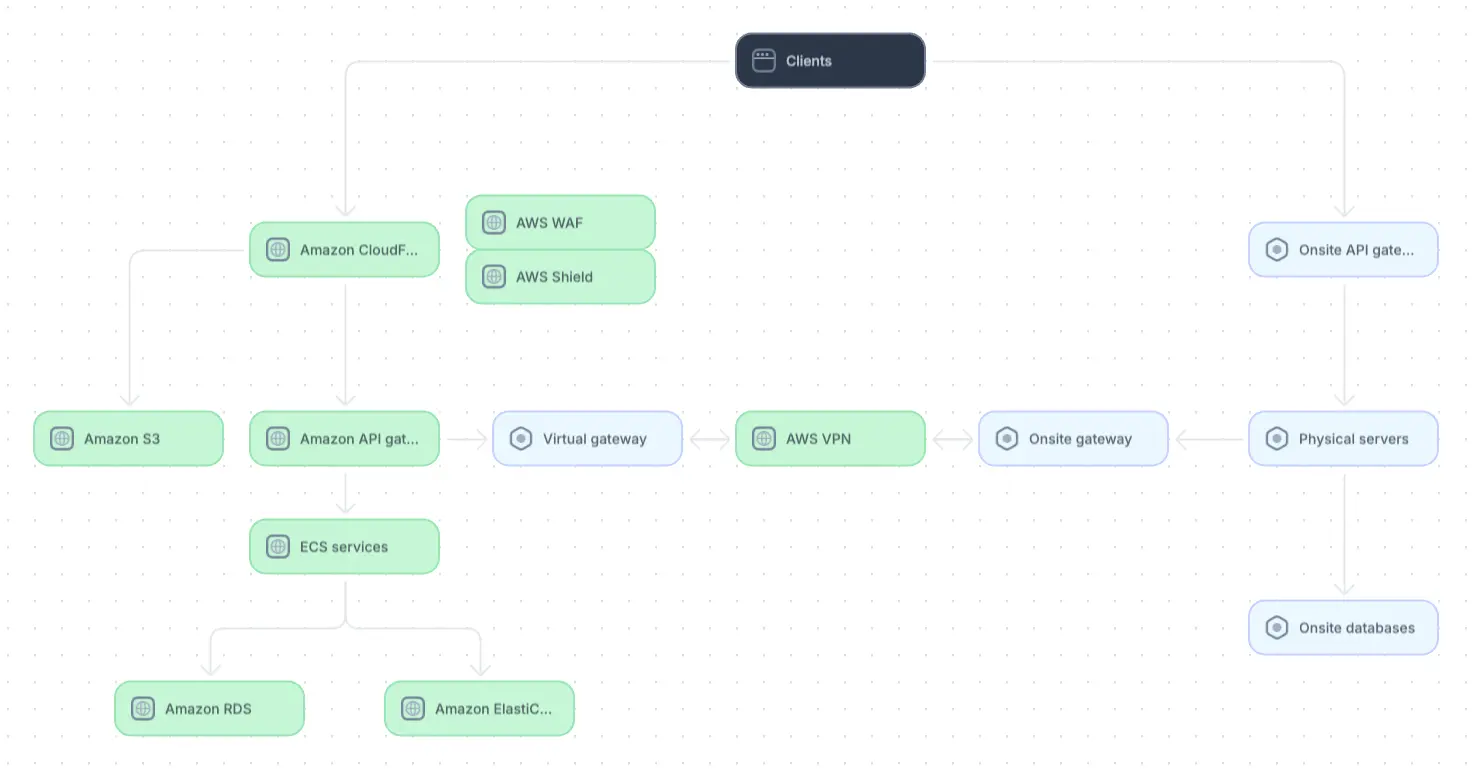Click the hexagon icon on Virtual gateway

[521, 439]
